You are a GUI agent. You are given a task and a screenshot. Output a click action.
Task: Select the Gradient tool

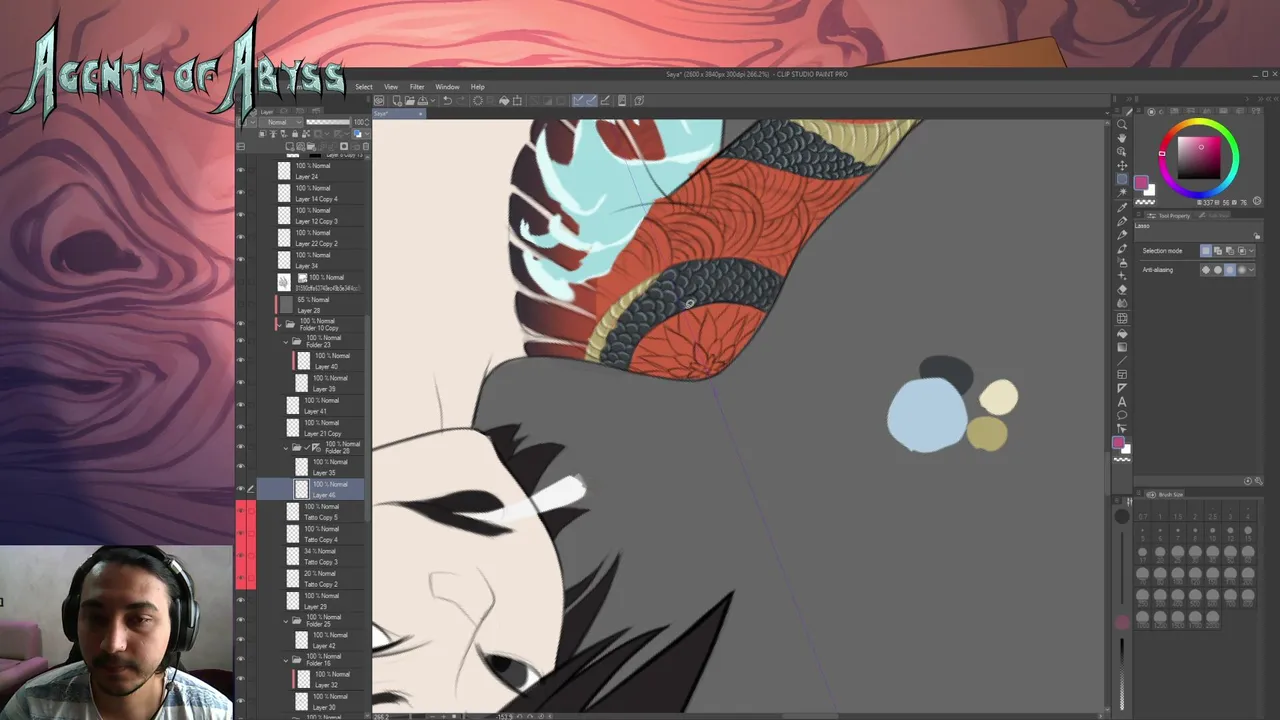pyautogui.click(x=1122, y=346)
